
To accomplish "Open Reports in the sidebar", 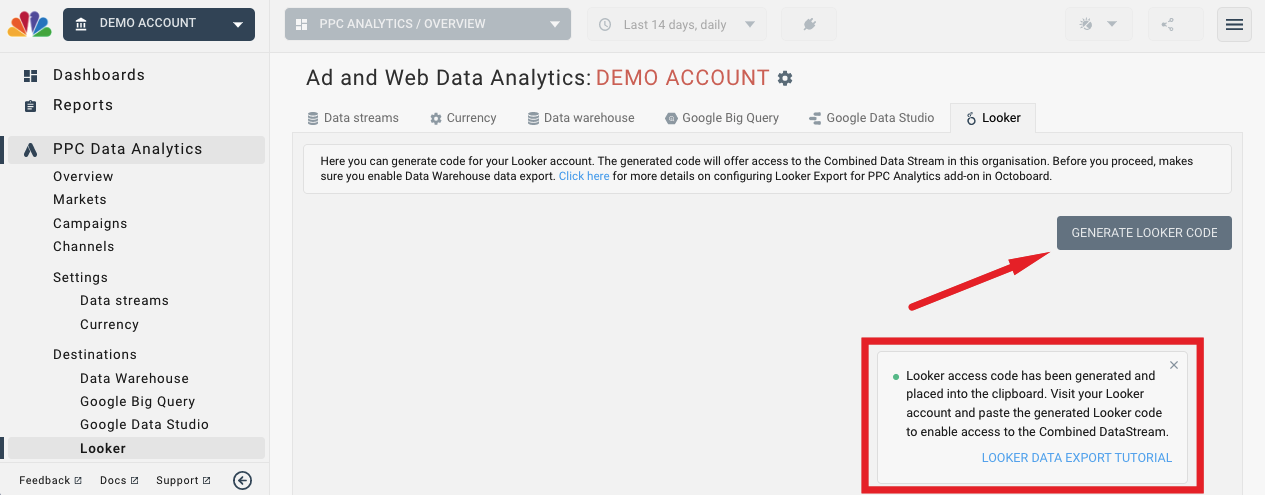I will click(83, 105).
